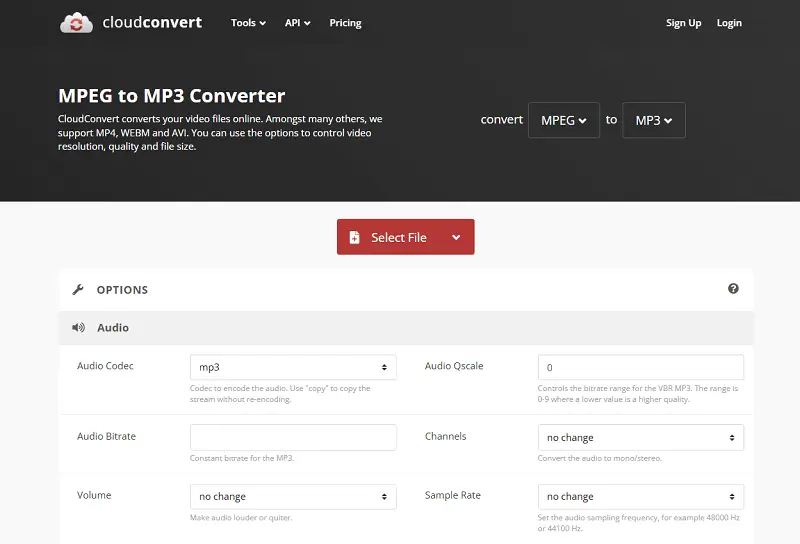Click the cloudconvert brand name text
Image resolution: width=800 pixels, height=544 pixels.
coord(152,22)
